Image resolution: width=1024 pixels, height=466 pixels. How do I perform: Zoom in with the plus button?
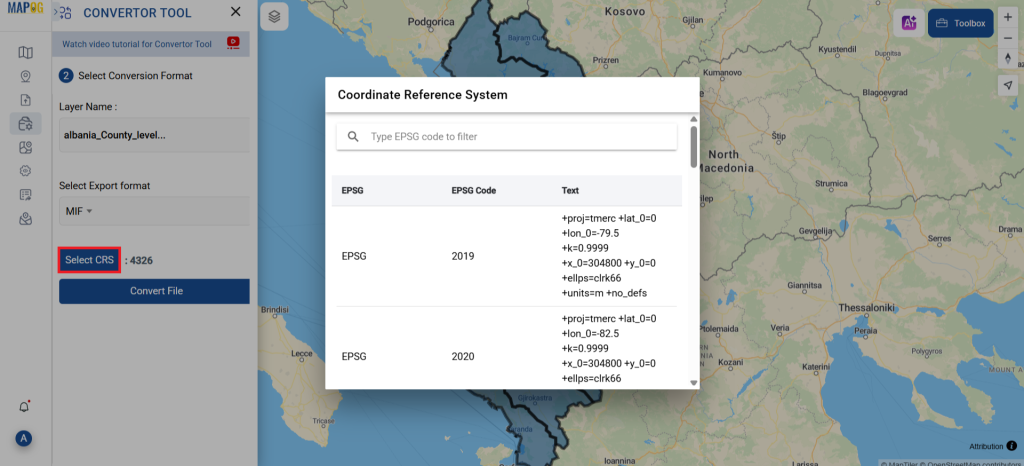[x=1008, y=18]
